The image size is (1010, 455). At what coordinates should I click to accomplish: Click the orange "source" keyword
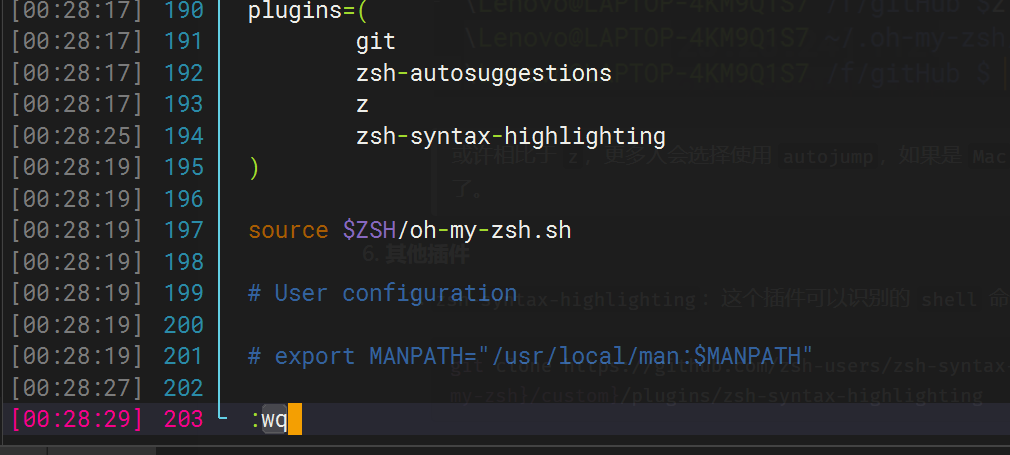pos(288,230)
